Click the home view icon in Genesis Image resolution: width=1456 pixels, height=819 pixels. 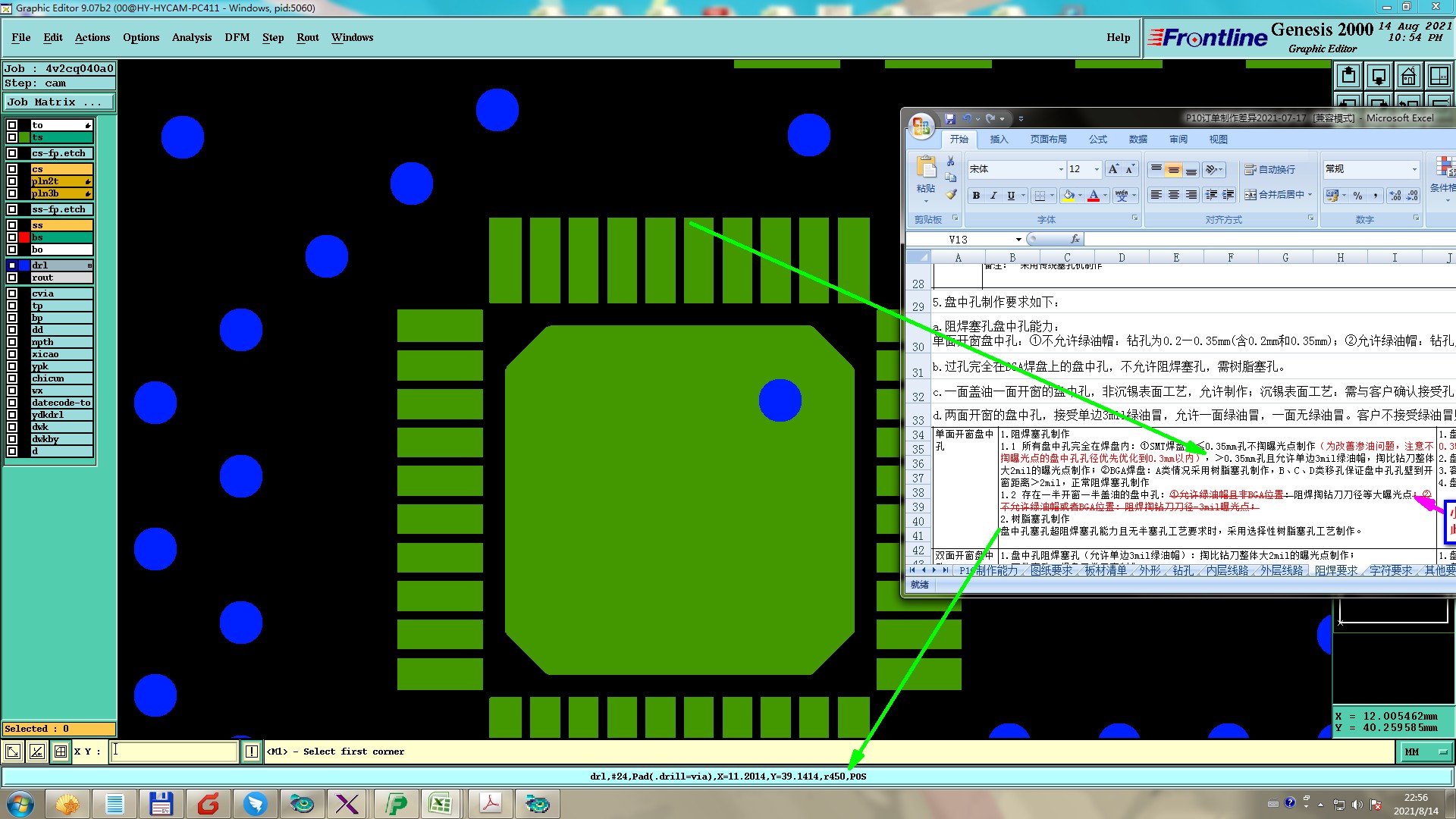pos(1408,76)
